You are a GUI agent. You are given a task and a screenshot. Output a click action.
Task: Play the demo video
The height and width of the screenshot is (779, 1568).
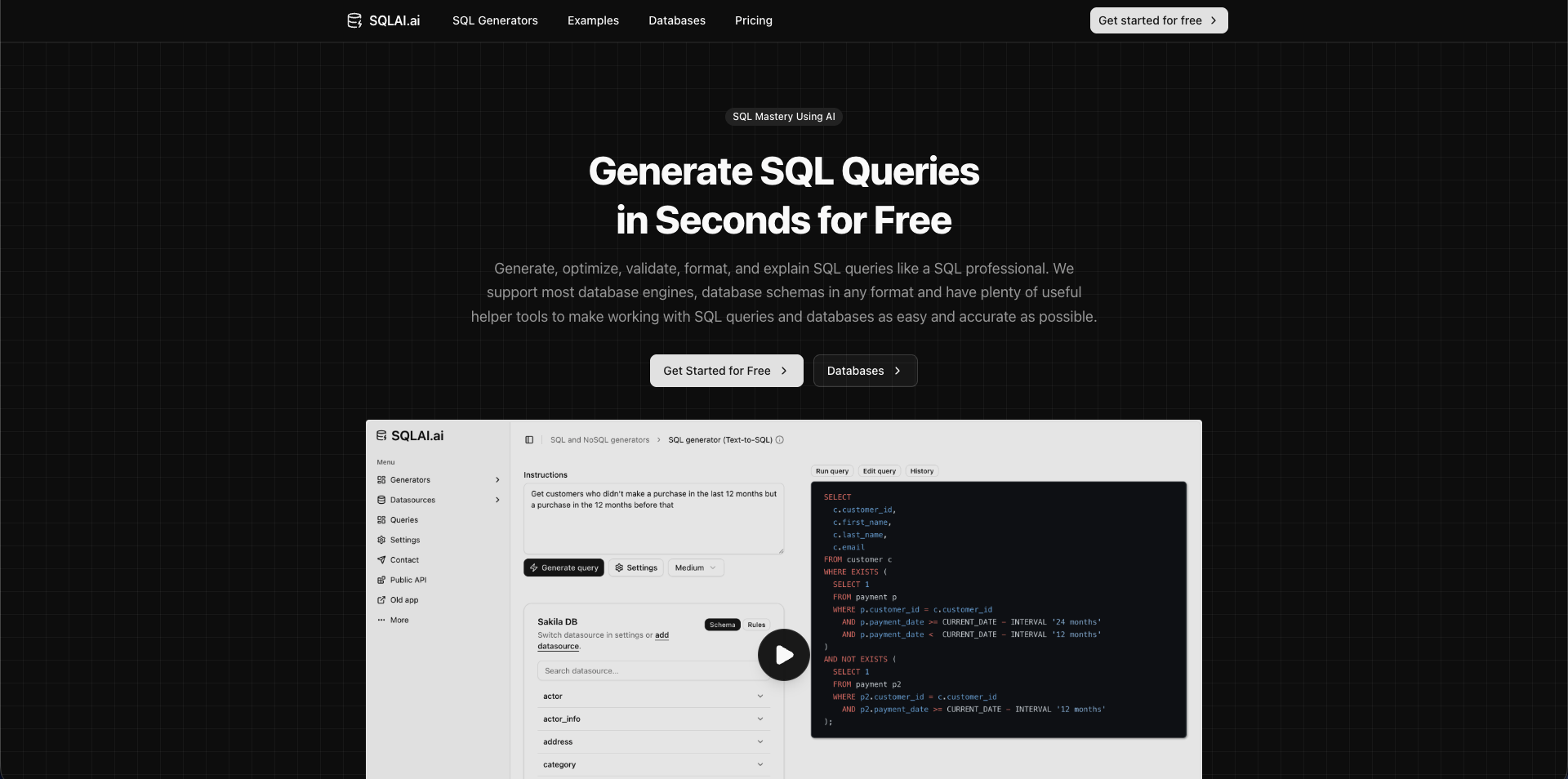784,655
